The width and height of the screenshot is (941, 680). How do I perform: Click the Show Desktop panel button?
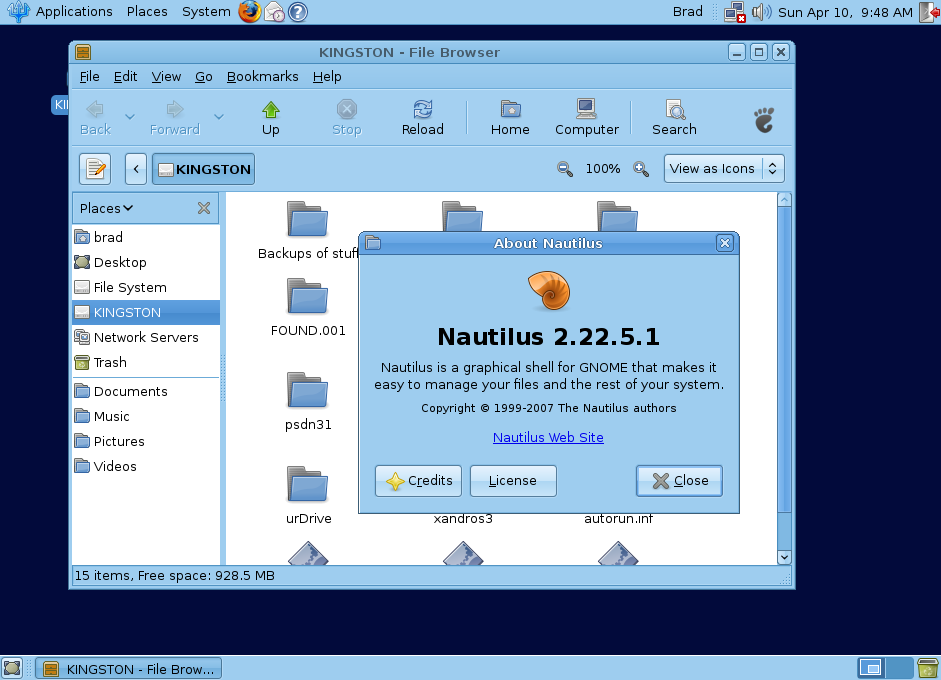click(x=12, y=668)
